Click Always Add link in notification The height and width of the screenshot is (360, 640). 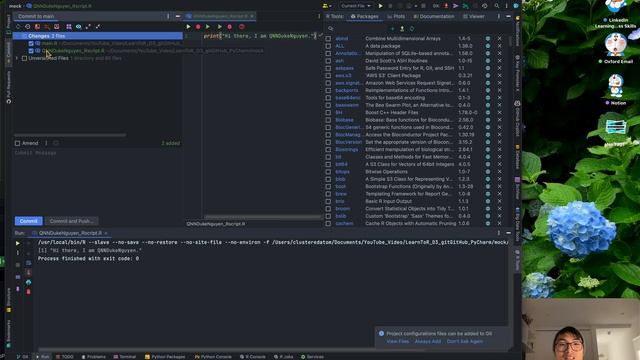tap(428, 341)
